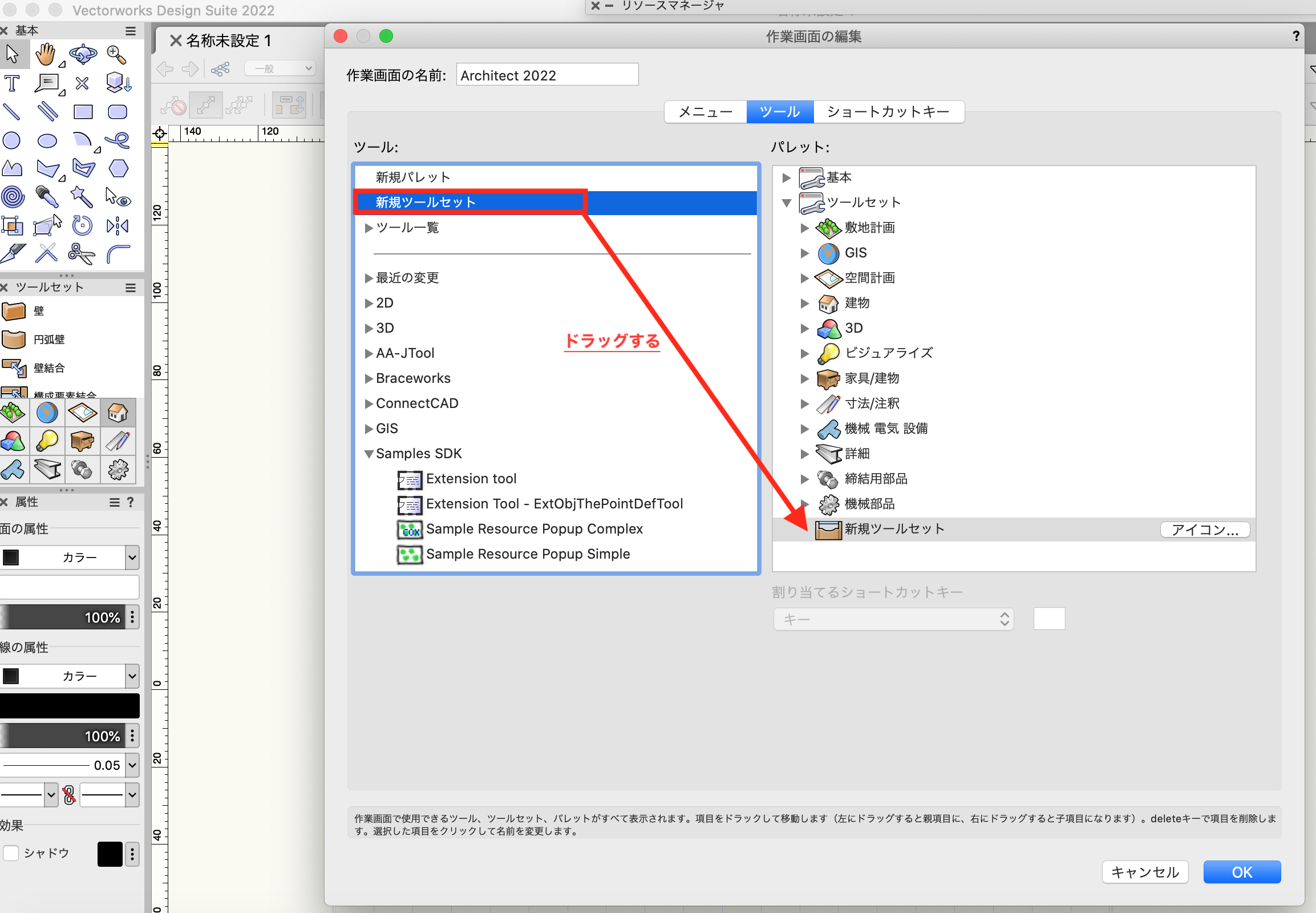The image size is (1316, 913).
Task: Select the Rotate tool
Action: click(x=82, y=225)
